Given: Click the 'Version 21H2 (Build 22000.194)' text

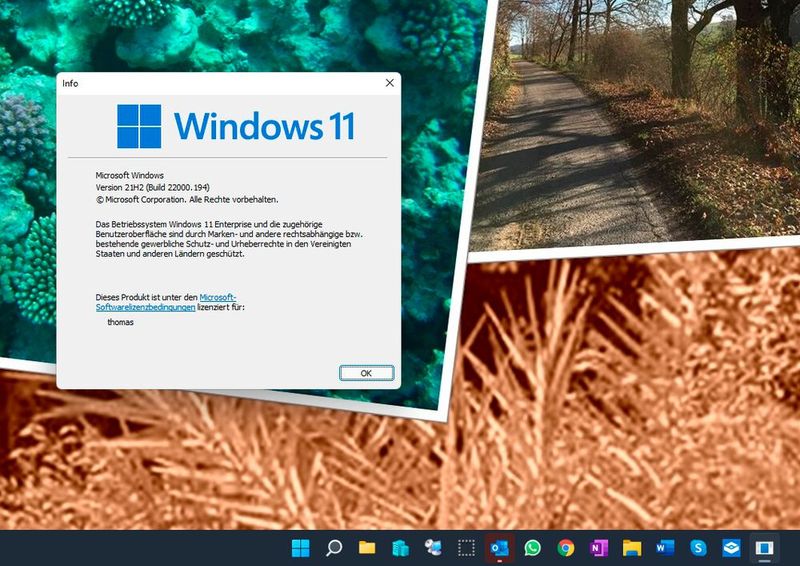Looking at the screenshot, I should (x=153, y=187).
